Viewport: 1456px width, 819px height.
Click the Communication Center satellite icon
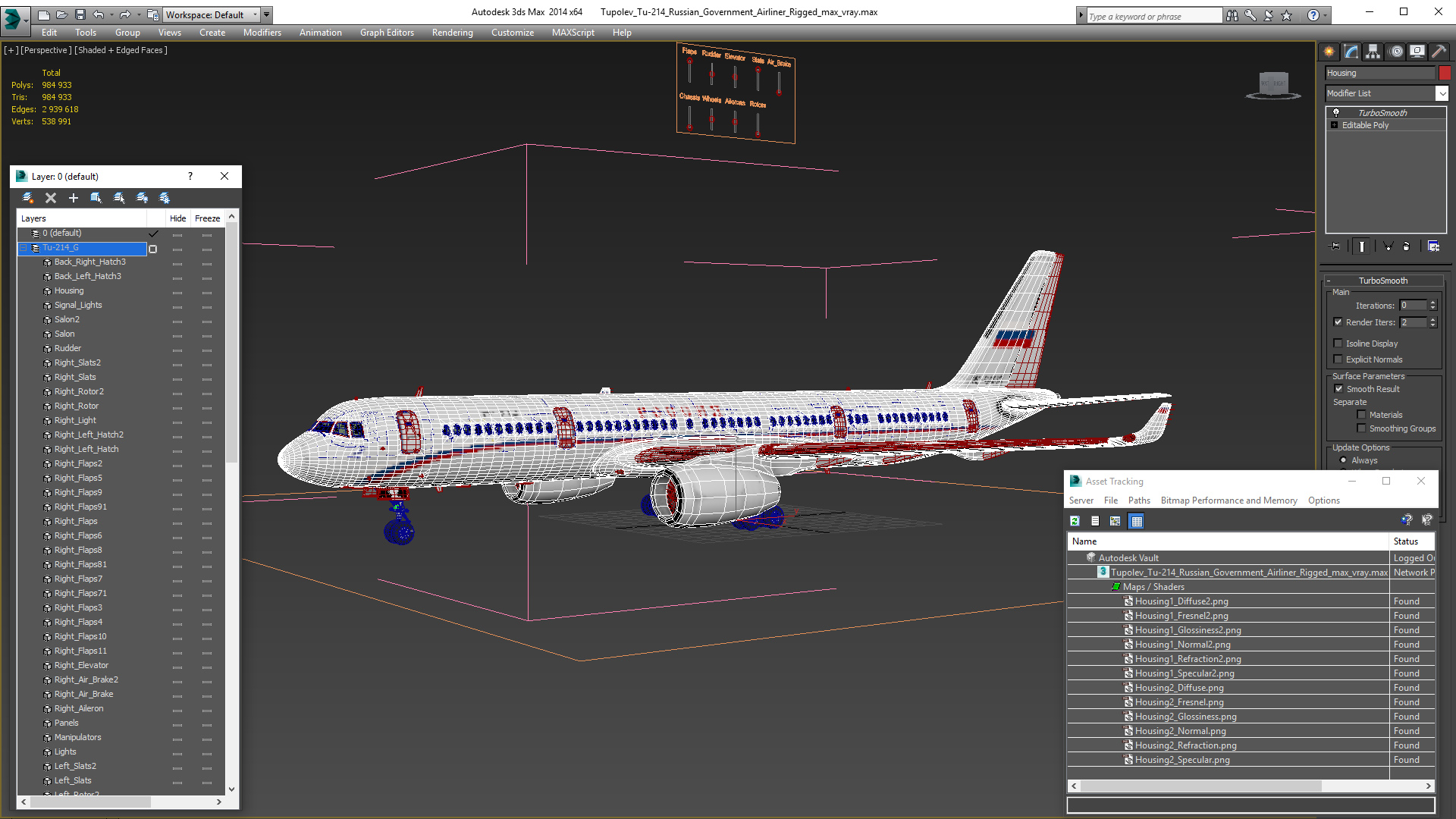[1269, 15]
